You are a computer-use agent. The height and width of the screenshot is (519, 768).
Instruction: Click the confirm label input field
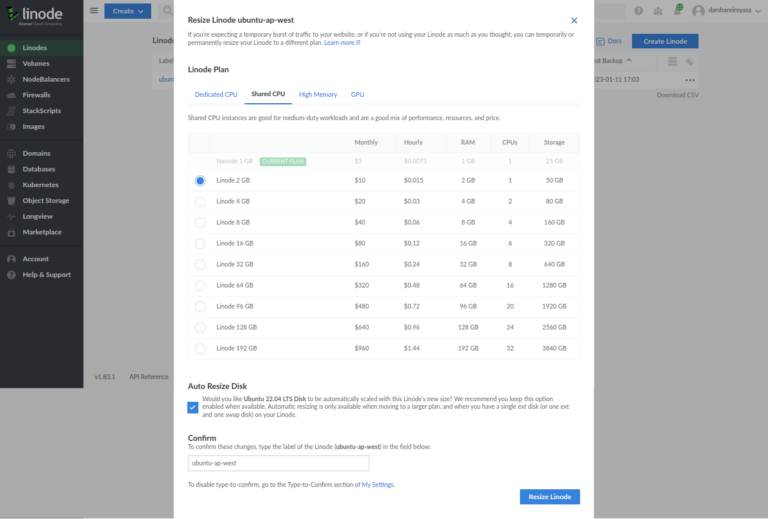point(278,463)
